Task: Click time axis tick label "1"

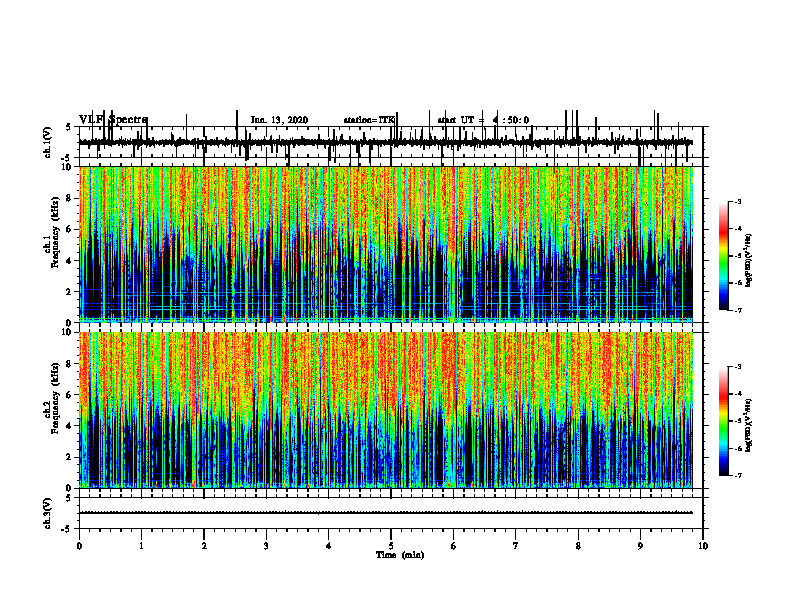Action: coord(141,546)
